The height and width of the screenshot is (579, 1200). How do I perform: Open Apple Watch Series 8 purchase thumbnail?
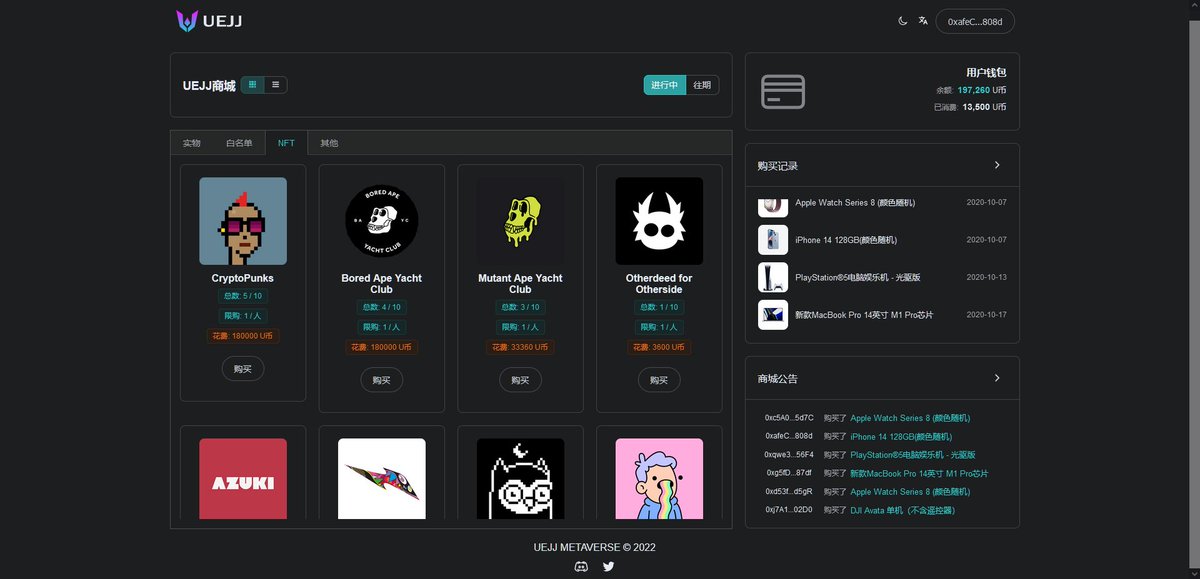[773, 206]
